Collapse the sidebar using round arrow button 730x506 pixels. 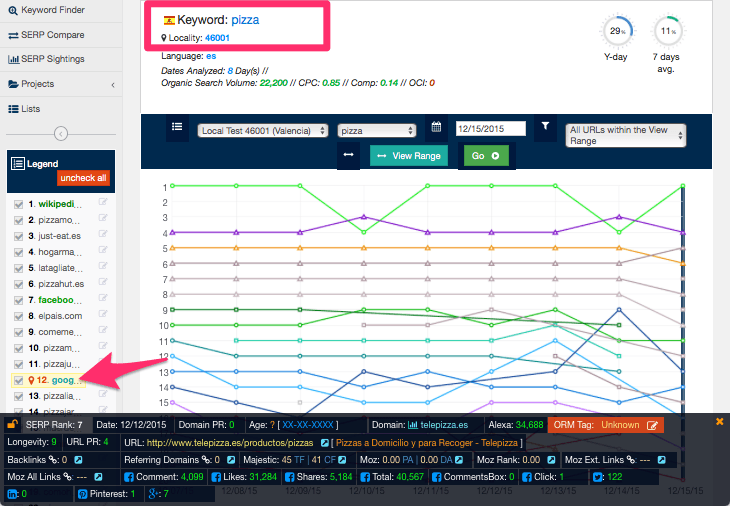60,133
